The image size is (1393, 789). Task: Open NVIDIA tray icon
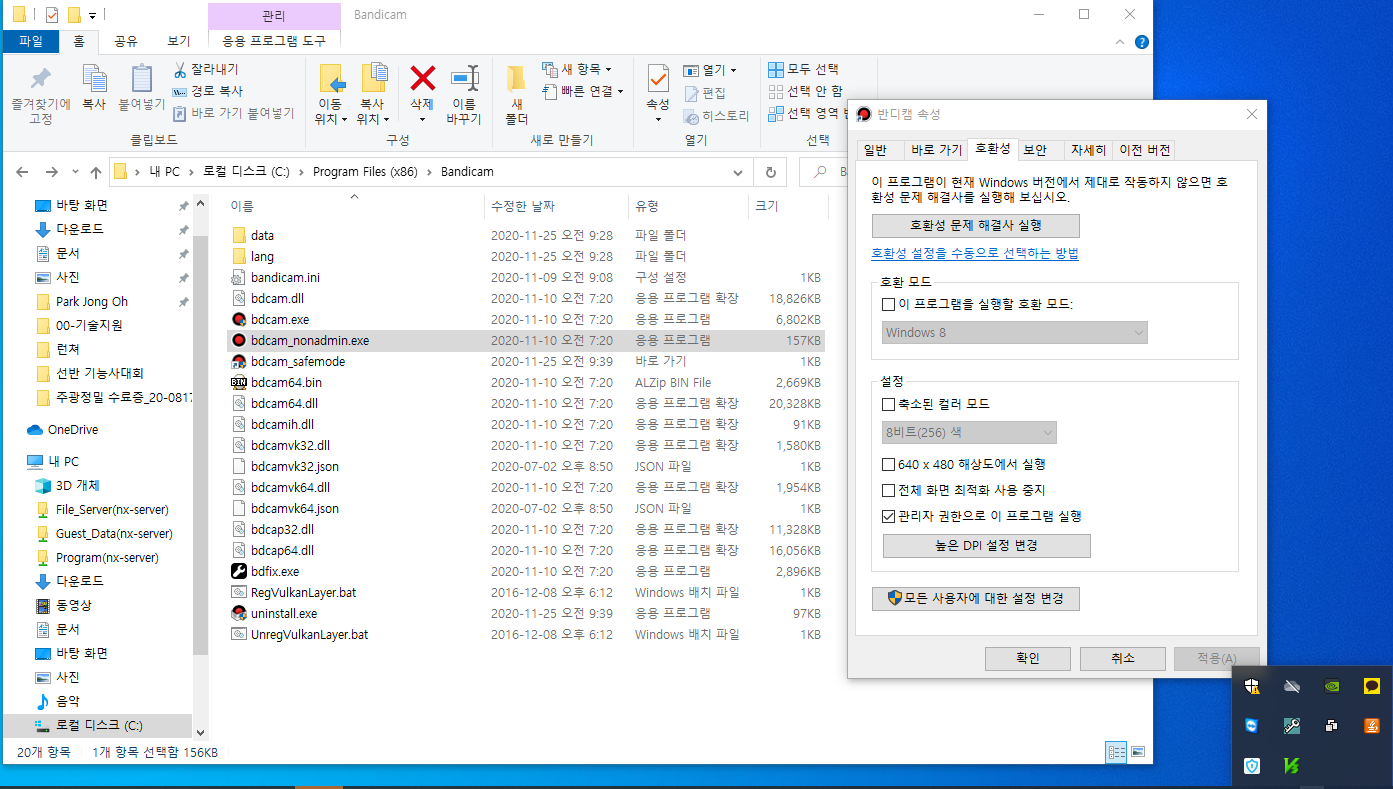(x=1332, y=686)
